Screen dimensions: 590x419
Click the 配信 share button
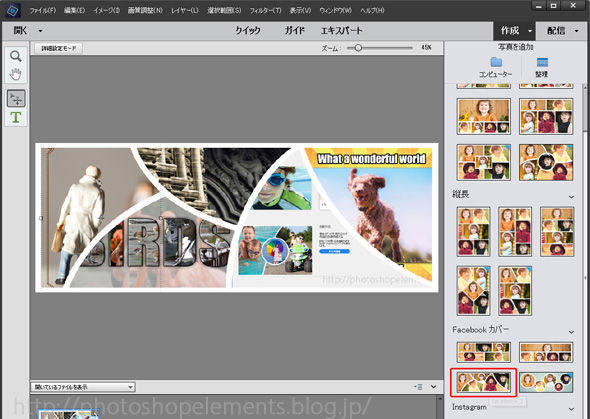coord(556,31)
